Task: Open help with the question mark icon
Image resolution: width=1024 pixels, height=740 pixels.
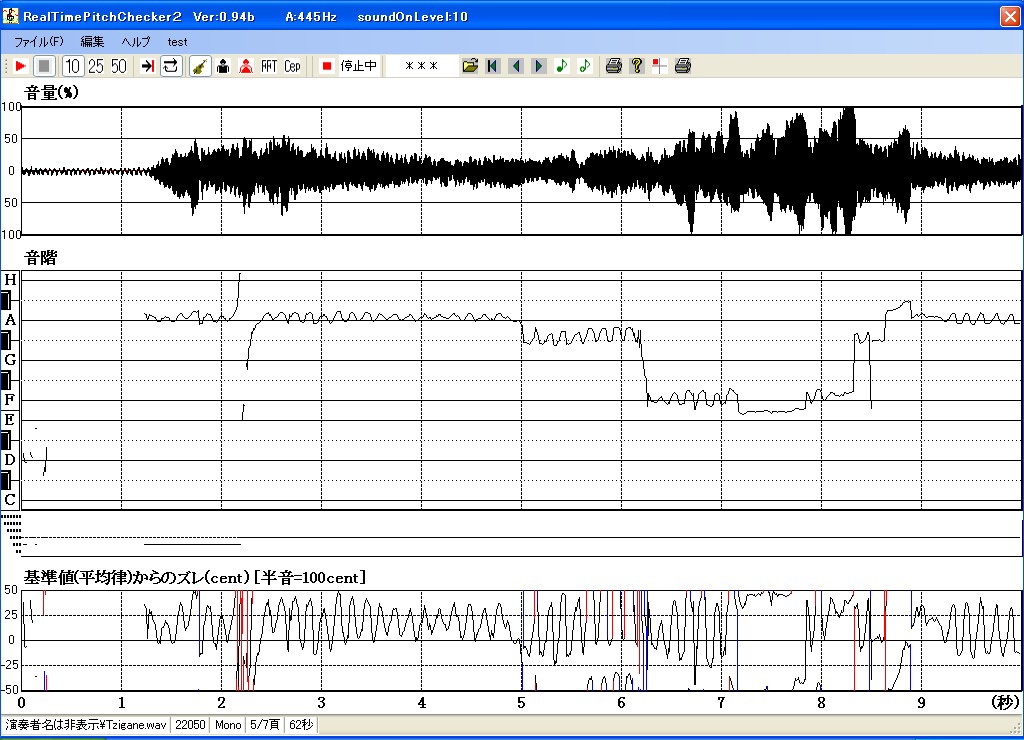Action: tap(637, 66)
